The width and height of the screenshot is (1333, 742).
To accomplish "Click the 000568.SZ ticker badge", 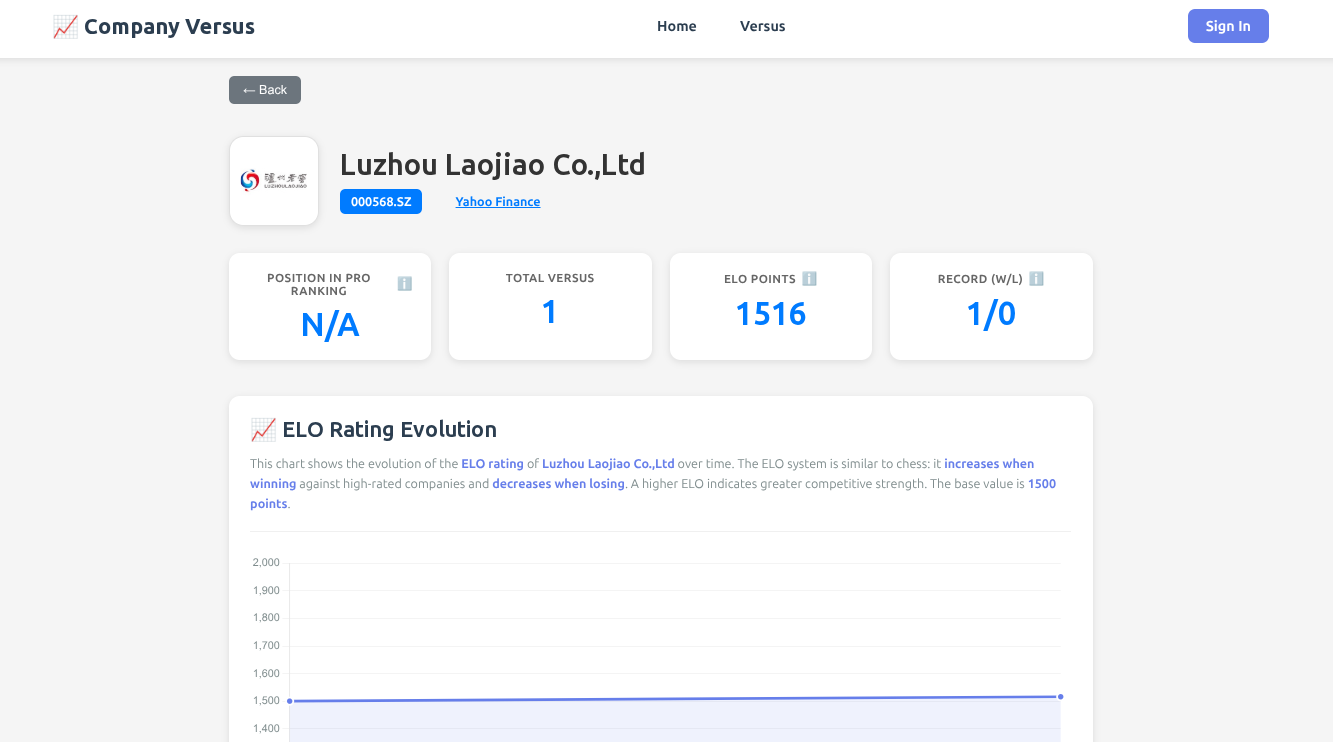I will click(x=381, y=202).
